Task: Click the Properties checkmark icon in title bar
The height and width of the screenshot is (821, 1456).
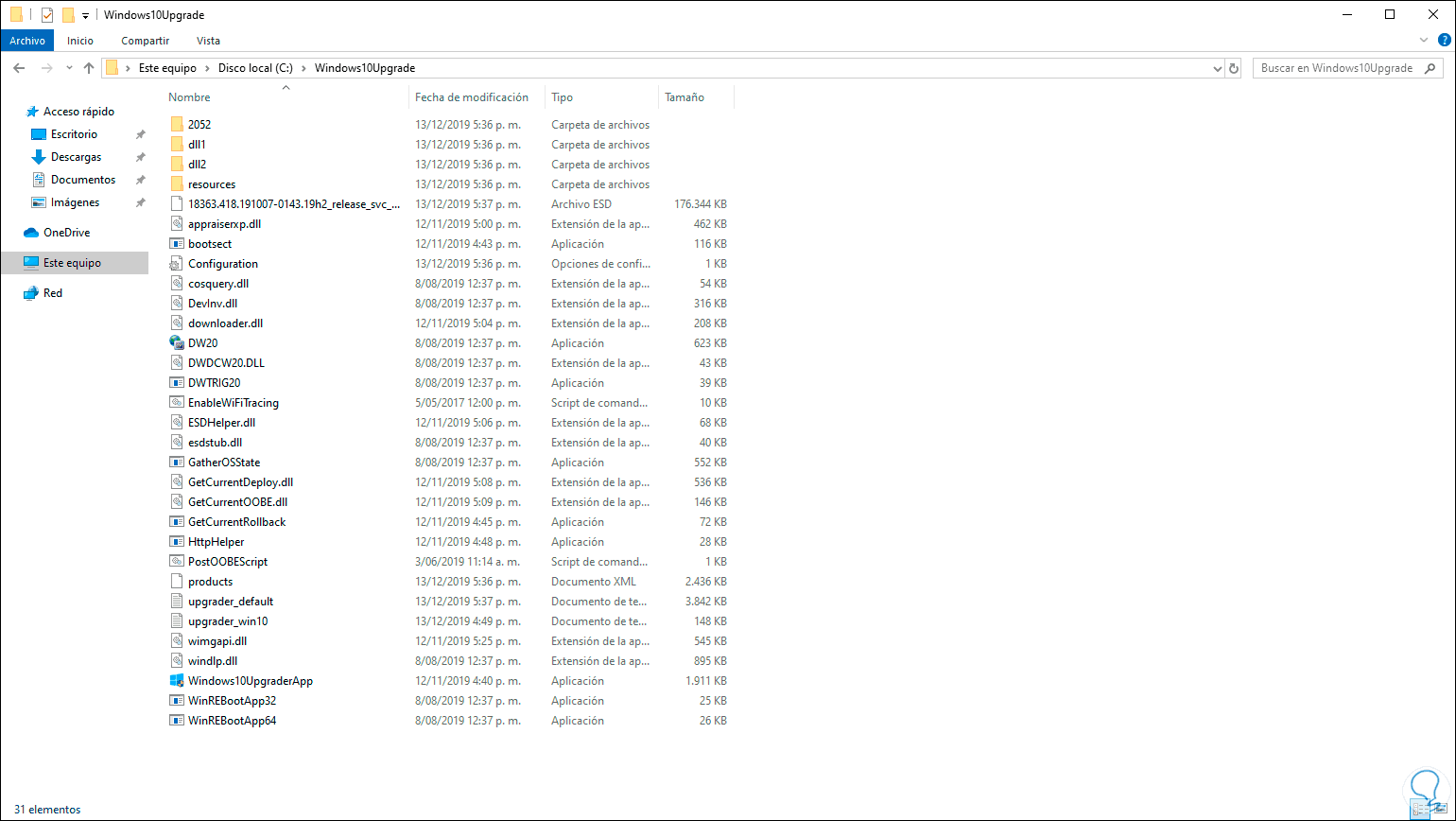Action: (x=47, y=15)
